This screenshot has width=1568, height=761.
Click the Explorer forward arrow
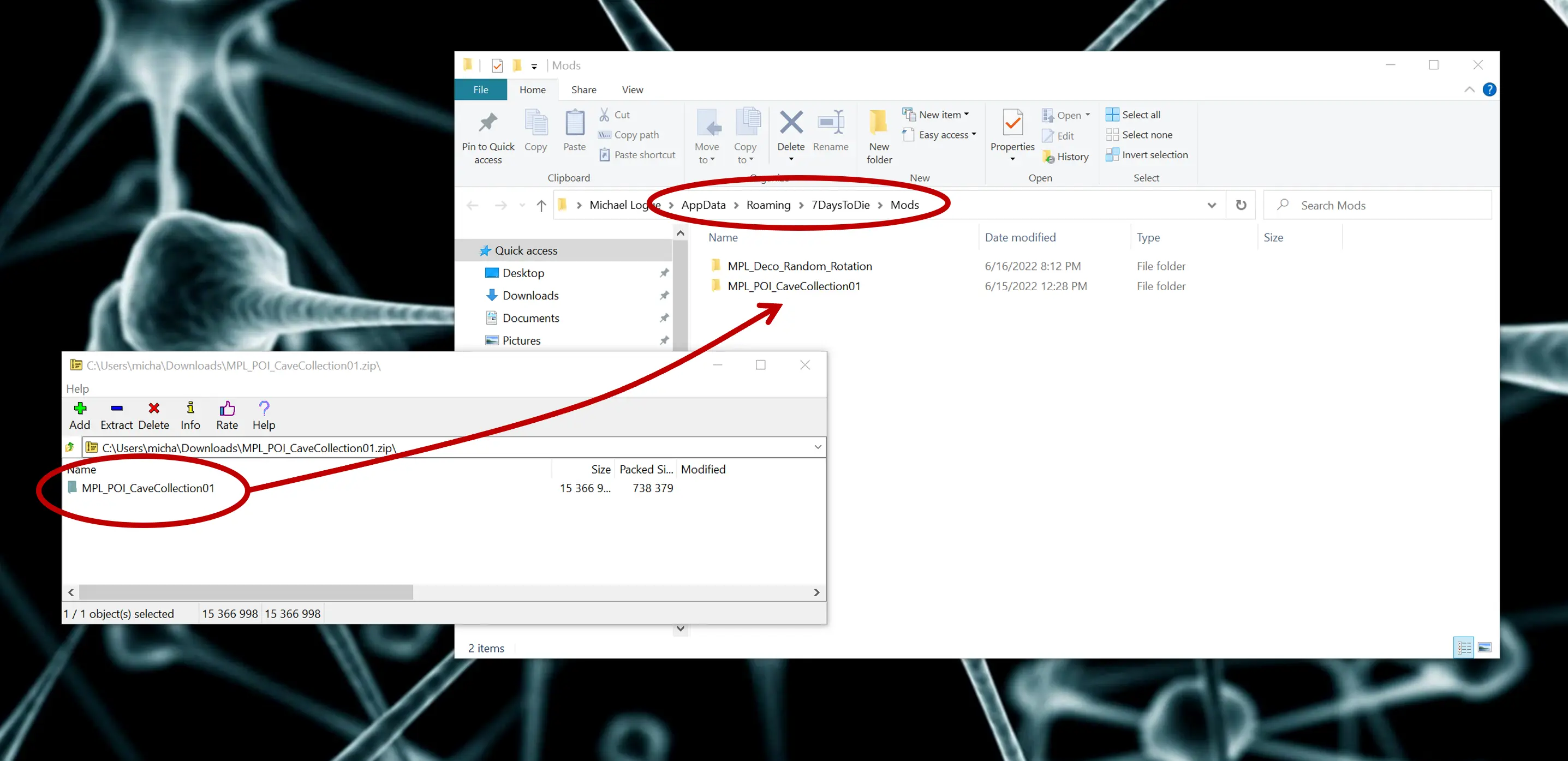pos(500,206)
